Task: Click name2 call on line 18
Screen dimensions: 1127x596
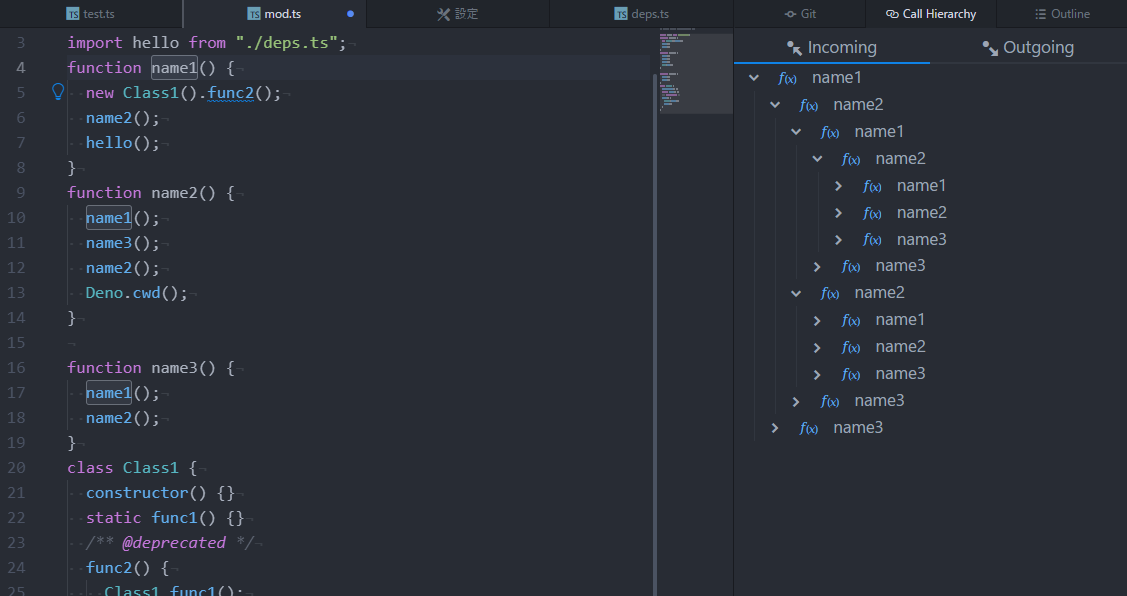Action: [x=109, y=418]
